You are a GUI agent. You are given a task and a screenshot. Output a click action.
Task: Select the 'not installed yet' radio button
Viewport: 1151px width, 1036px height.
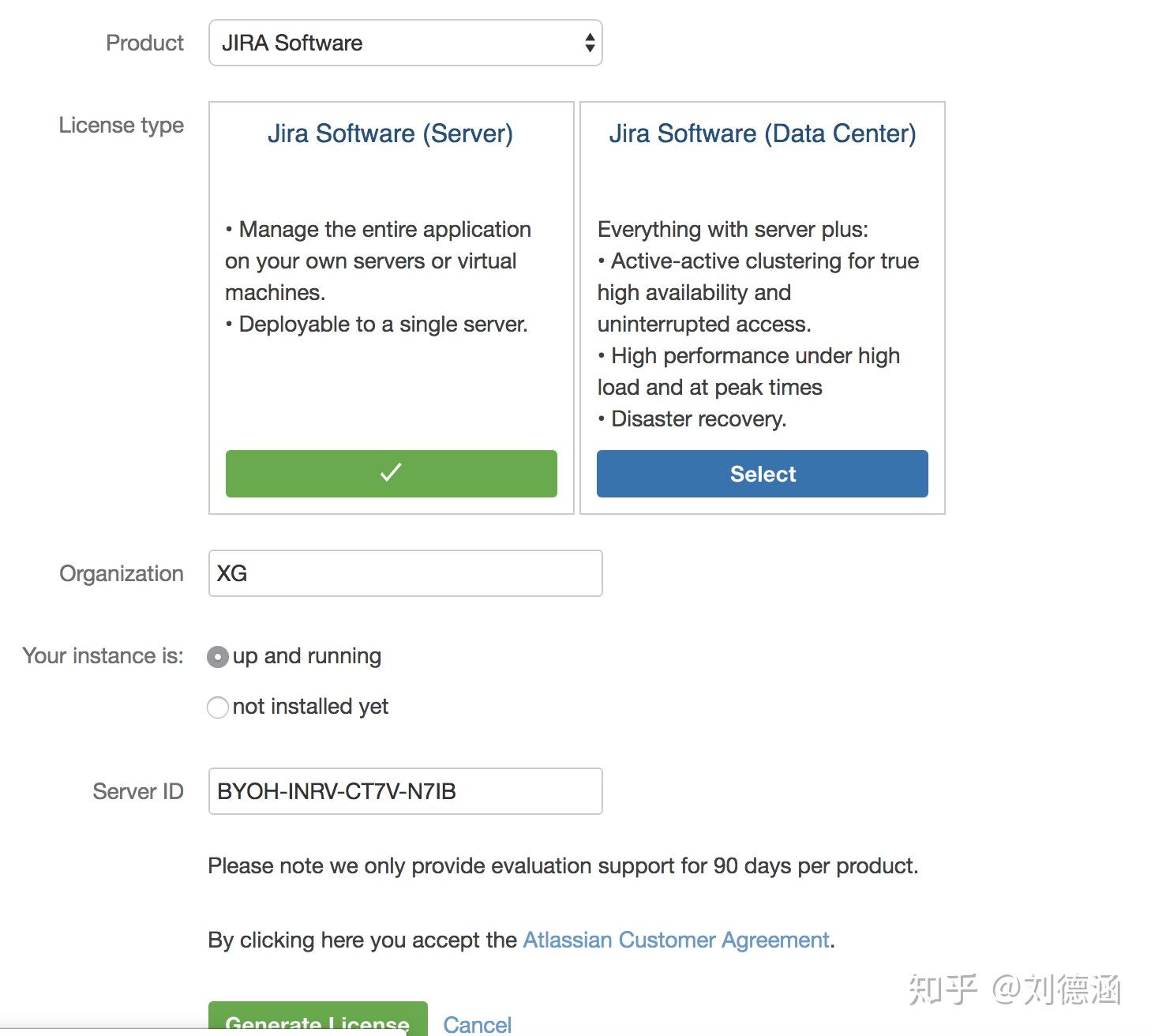(218, 708)
